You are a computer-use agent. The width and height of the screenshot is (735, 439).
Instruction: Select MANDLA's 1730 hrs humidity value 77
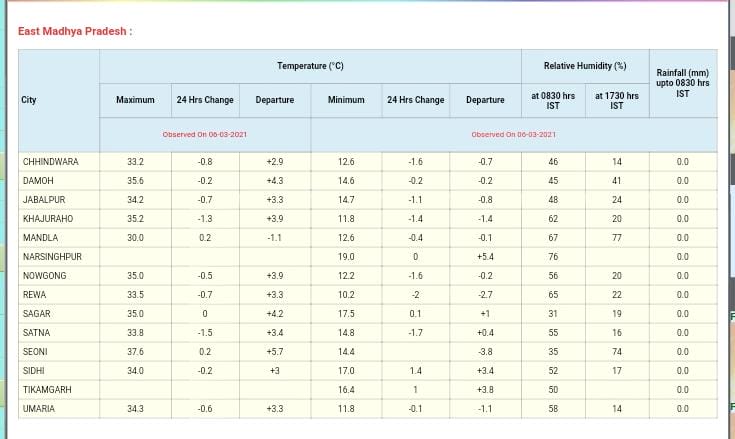(x=616, y=238)
